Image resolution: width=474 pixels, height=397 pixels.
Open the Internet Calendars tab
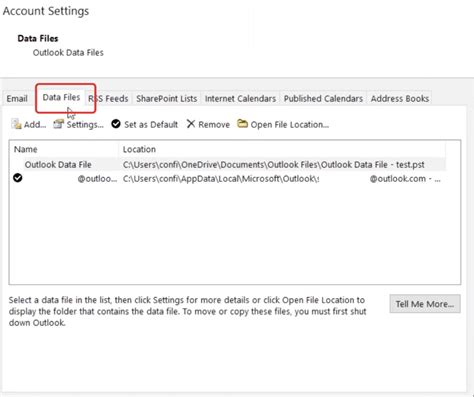(240, 99)
